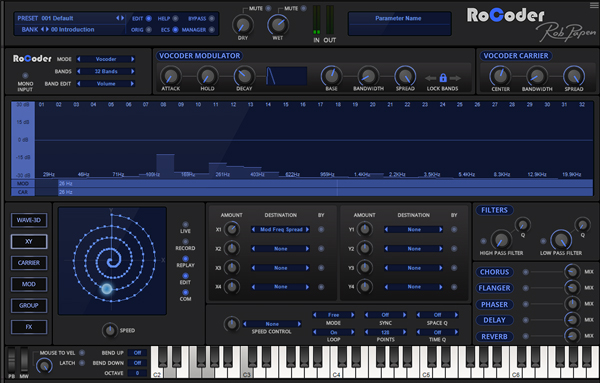The width and height of the screenshot is (600, 383).
Task: Click the modulator Spread knob
Action: tap(405, 76)
